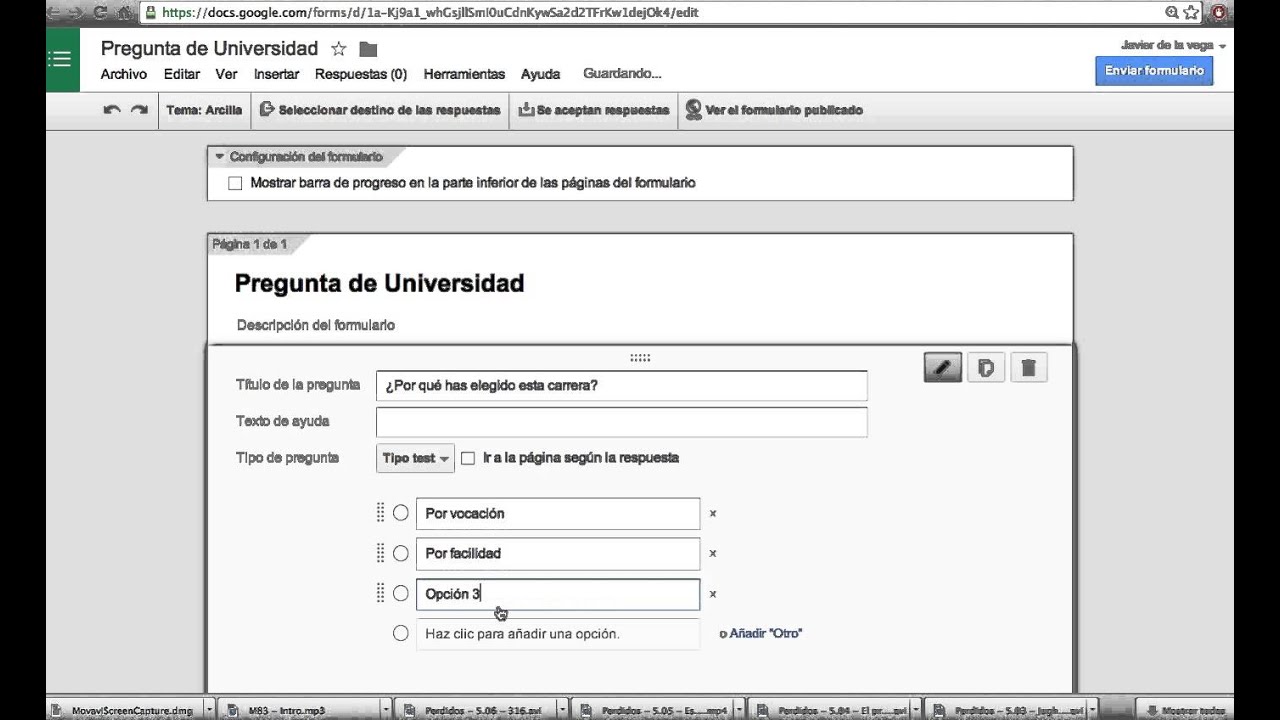Grab the drag handle beside 'Opción 3'
The height and width of the screenshot is (720, 1280).
coord(380,594)
